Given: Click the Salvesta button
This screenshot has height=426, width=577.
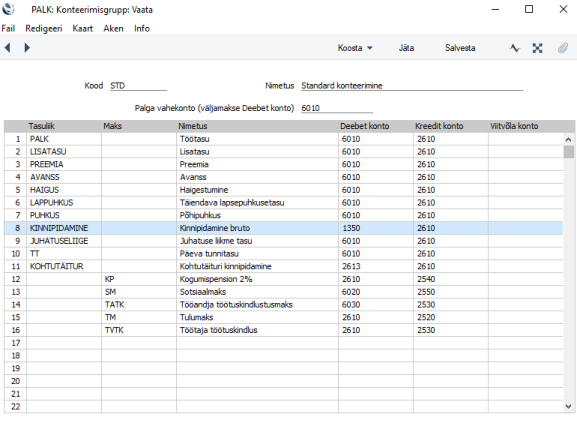Looking at the screenshot, I should (460, 48).
